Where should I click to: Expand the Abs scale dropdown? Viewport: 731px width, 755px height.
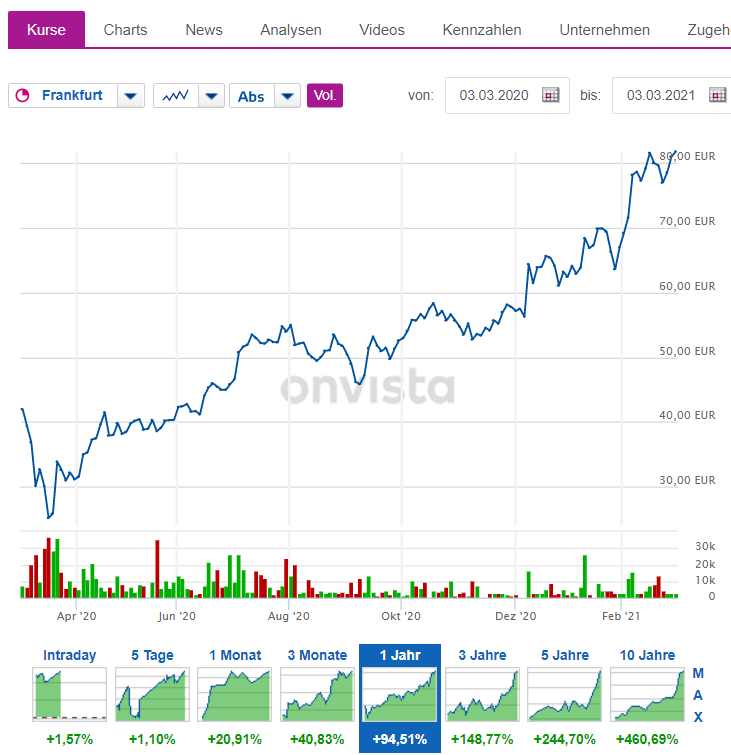[x=287, y=96]
